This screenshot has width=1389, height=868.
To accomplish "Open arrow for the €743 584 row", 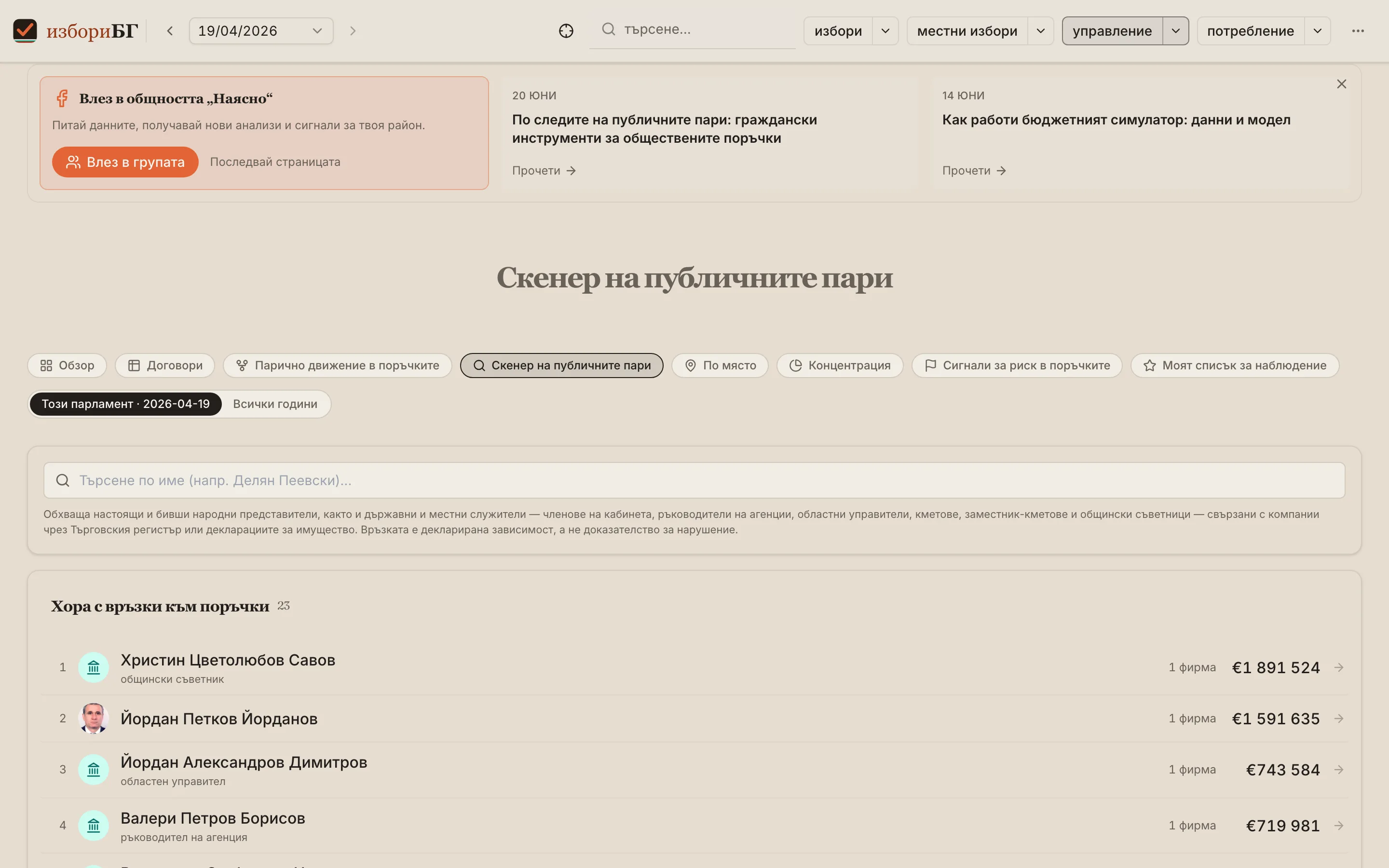I will (x=1338, y=770).
